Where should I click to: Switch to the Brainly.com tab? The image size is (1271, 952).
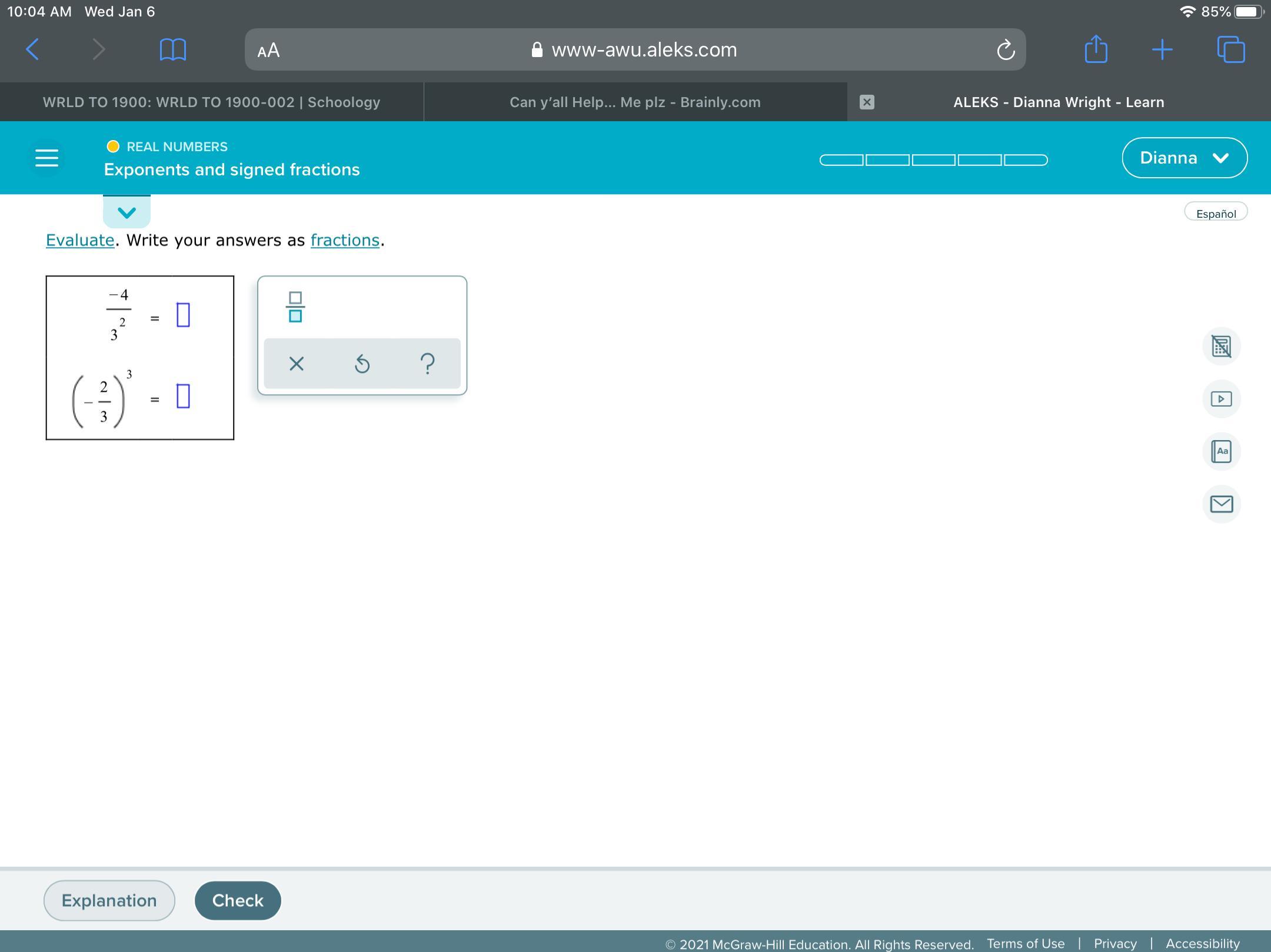(x=635, y=102)
